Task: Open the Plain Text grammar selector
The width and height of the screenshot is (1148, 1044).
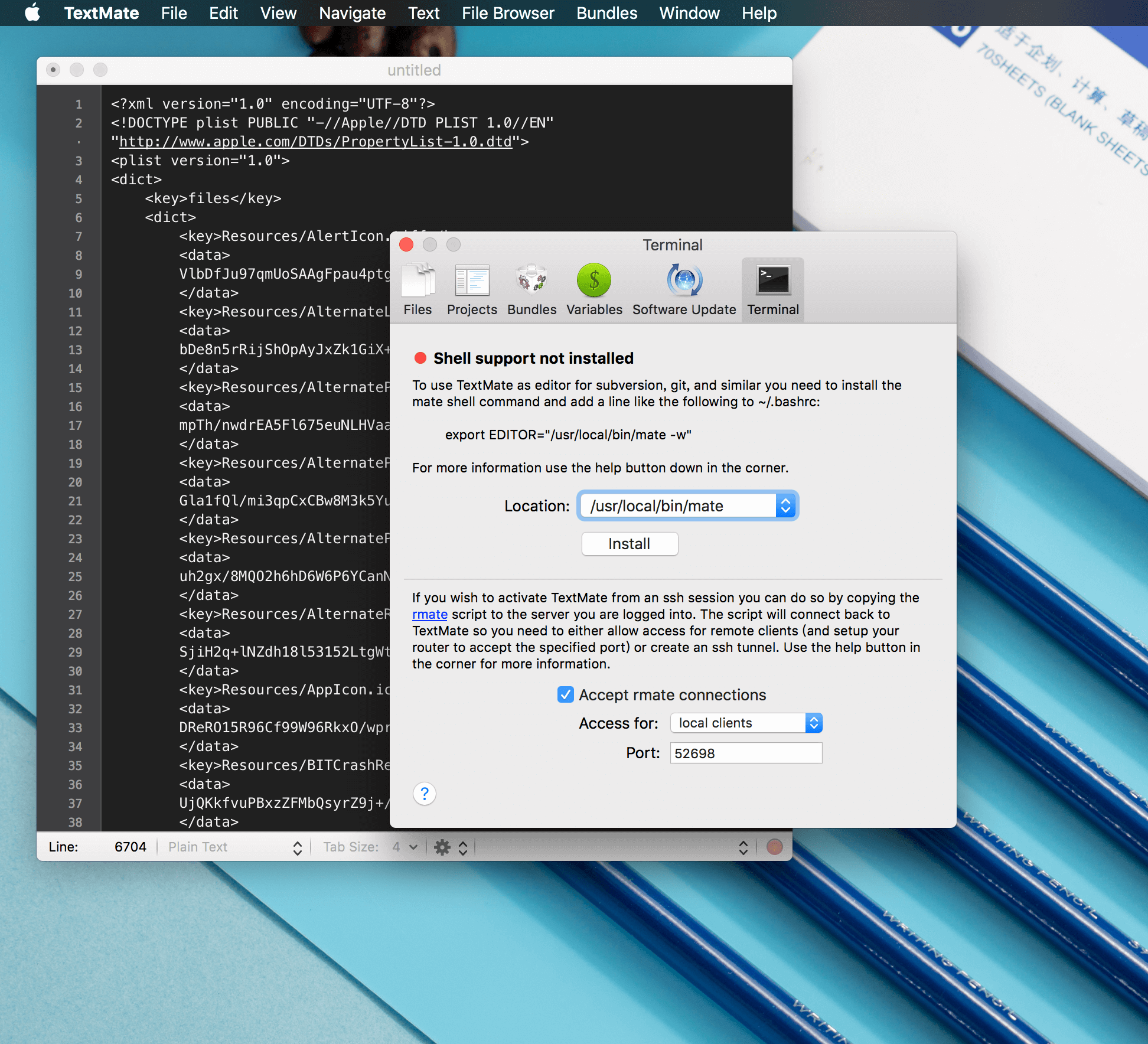Action: (233, 847)
